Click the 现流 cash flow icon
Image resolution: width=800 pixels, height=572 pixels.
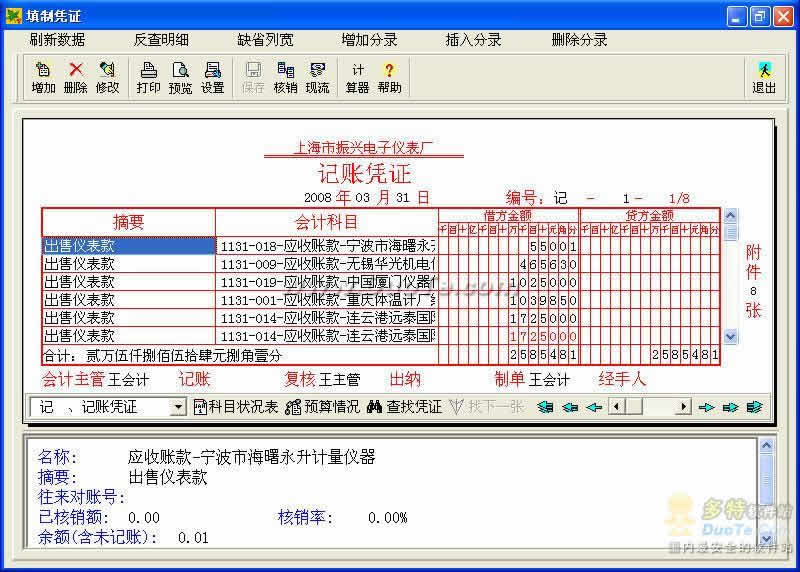pos(317,77)
